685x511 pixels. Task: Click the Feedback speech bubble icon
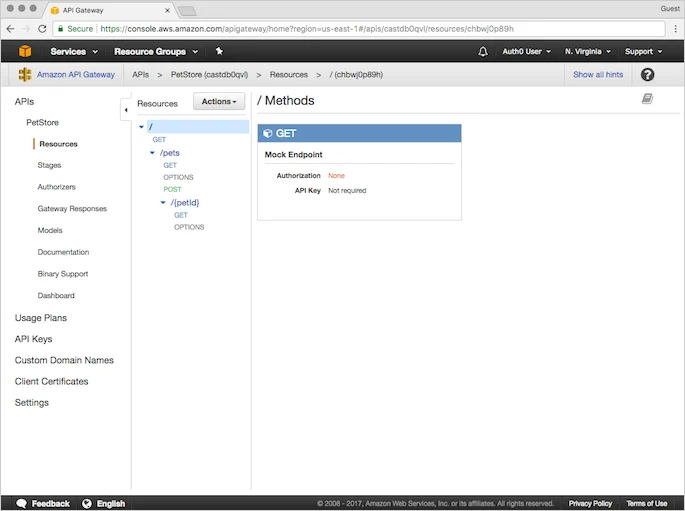(21, 503)
